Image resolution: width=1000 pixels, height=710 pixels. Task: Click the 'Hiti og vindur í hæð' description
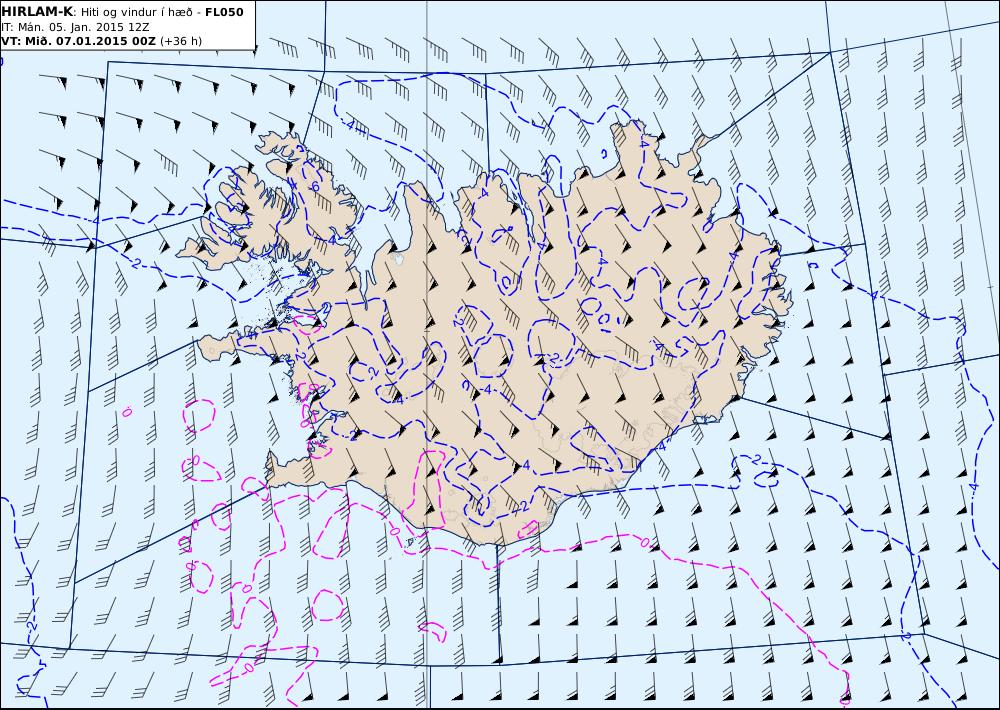pyautogui.click(x=136, y=13)
